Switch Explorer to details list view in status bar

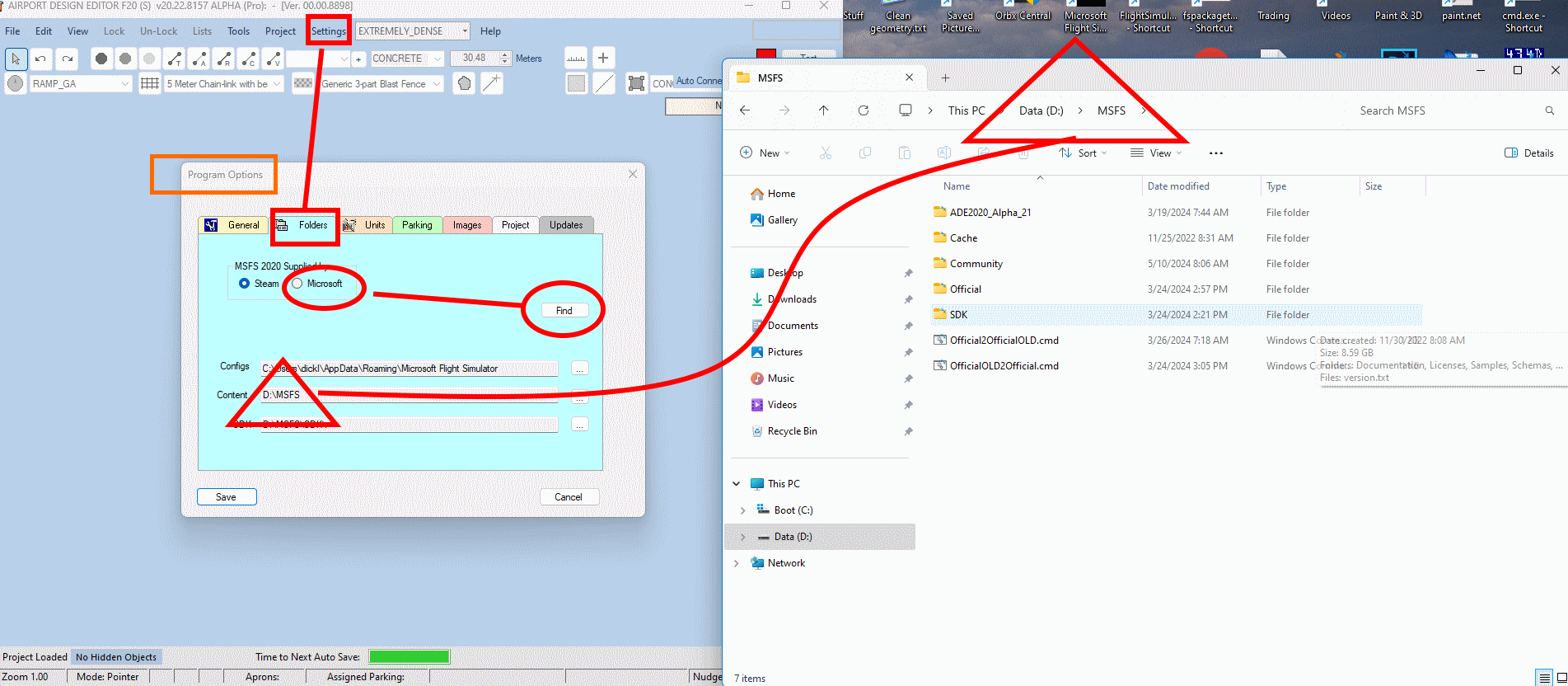[x=1544, y=678]
